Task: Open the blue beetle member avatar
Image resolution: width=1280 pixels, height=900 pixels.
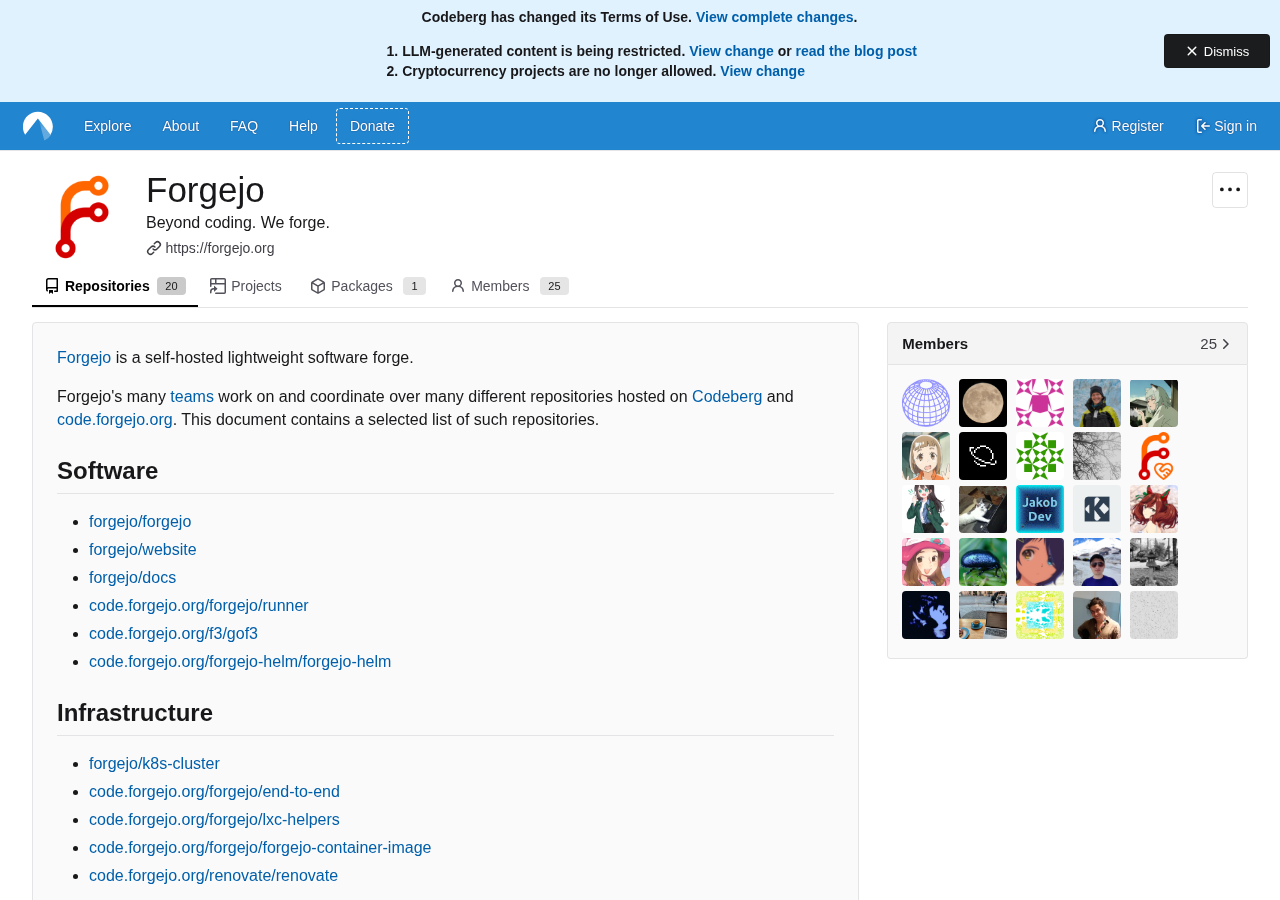Action: pyautogui.click(x=983, y=562)
